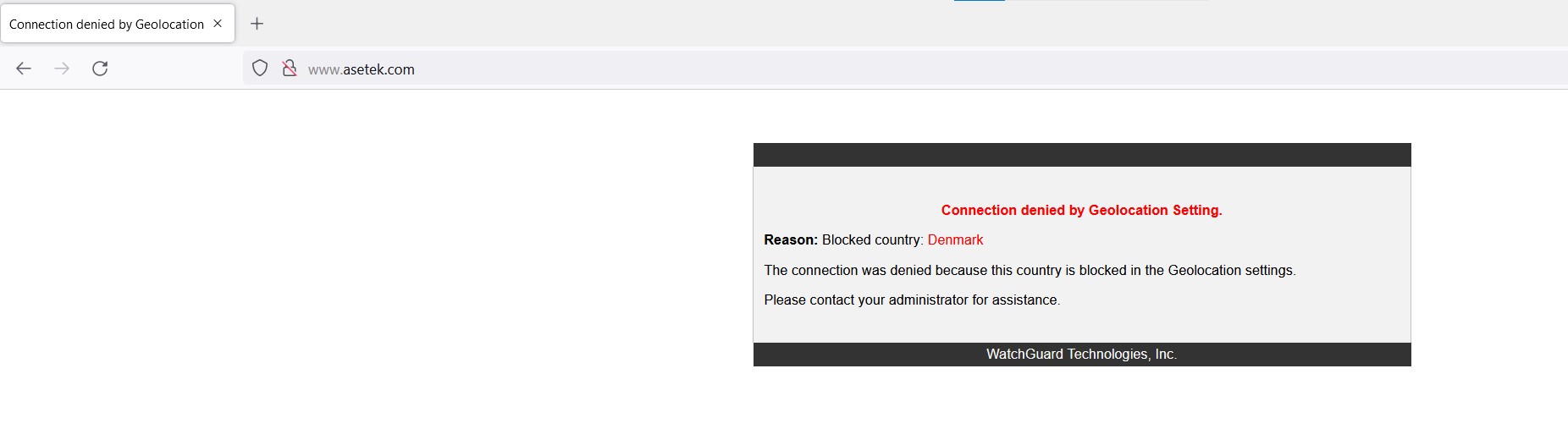Screen dimensions: 1568x429
Task: Open the tracking protection shield panel
Action: point(260,69)
